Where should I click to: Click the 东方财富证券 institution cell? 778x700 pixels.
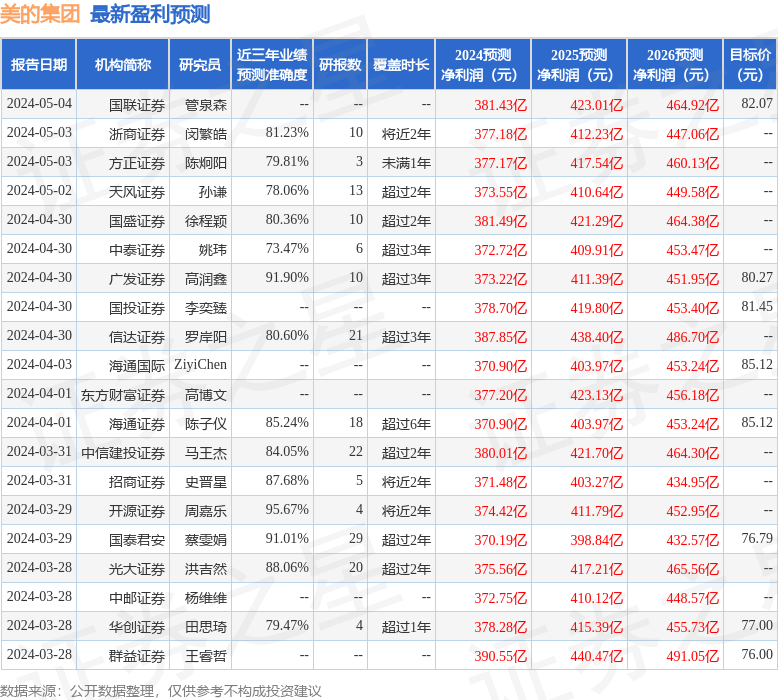(123, 395)
